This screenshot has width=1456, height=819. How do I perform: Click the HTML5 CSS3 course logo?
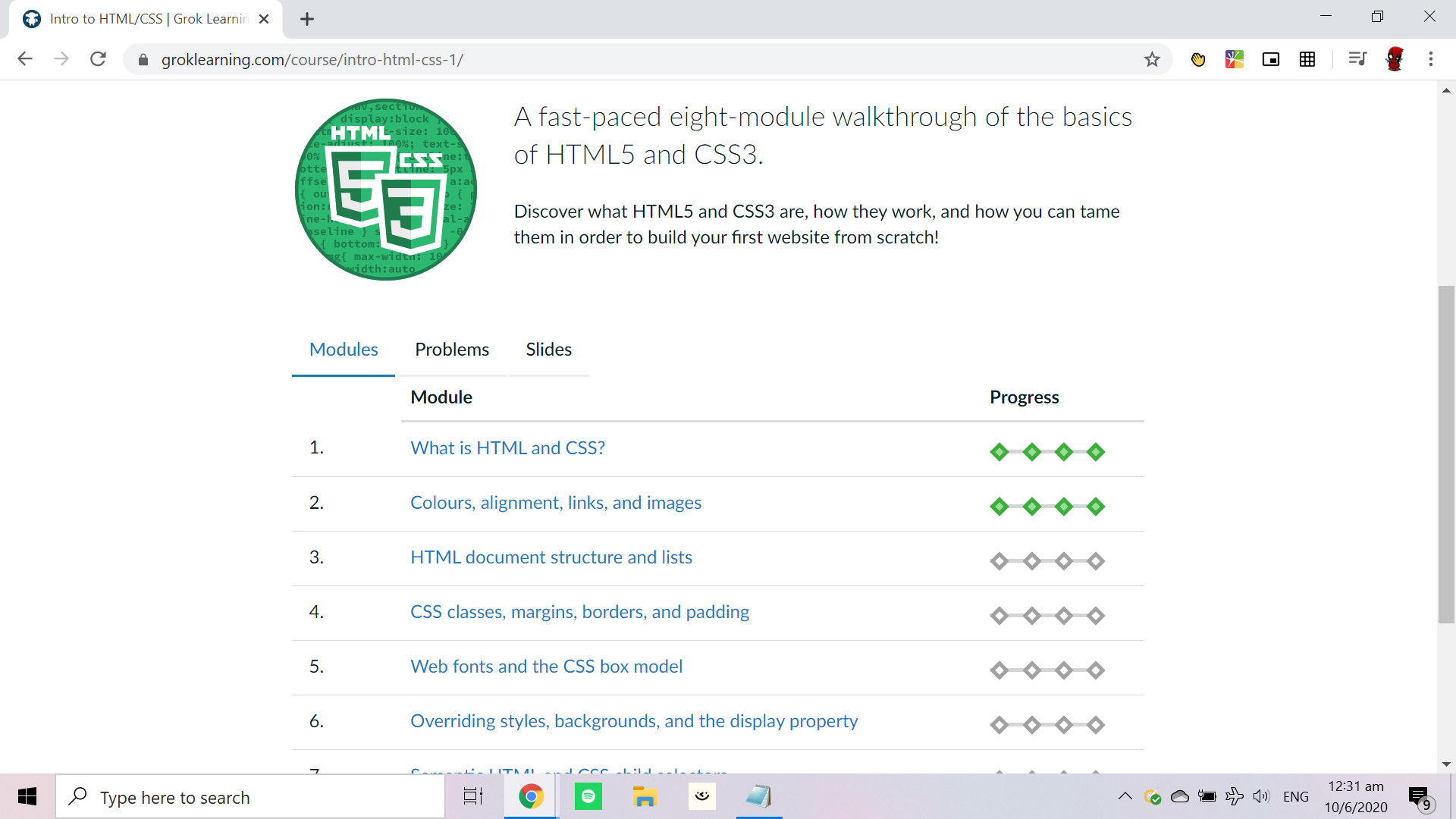[386, 190]
